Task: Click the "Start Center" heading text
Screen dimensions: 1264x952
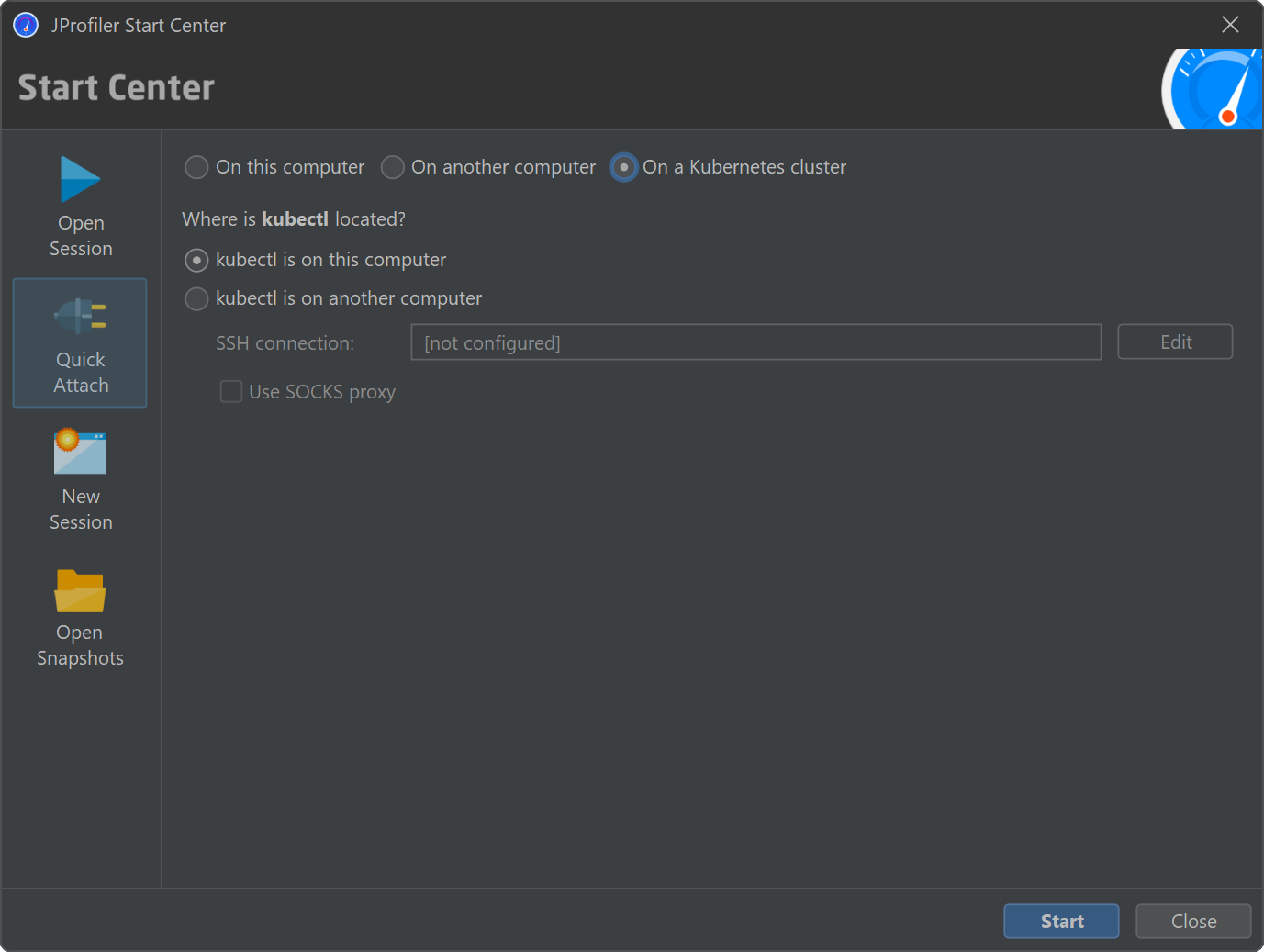Action: (x=117, y=88)
